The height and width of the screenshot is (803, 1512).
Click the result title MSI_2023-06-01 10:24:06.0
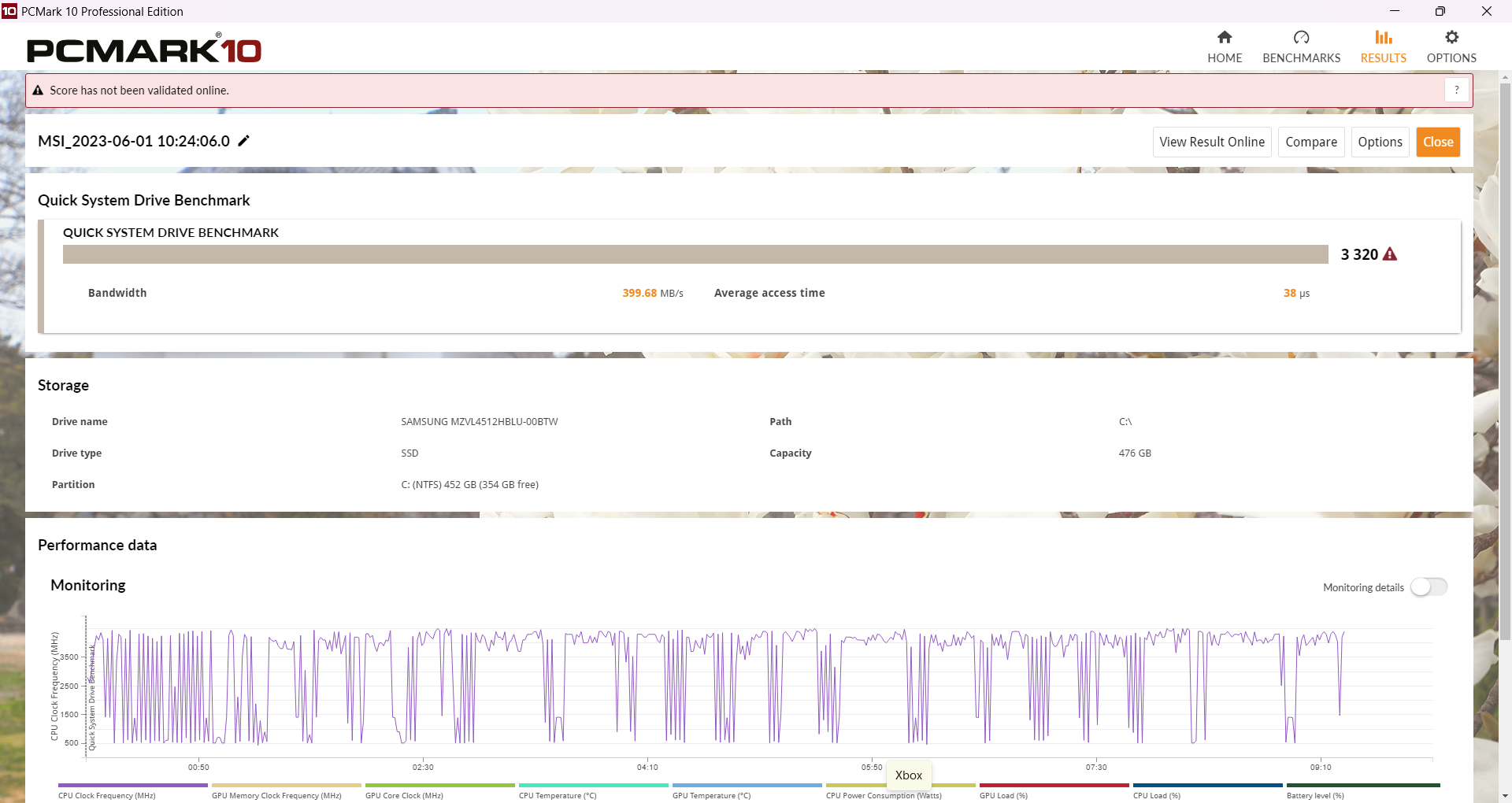click(x=134, y=141)
